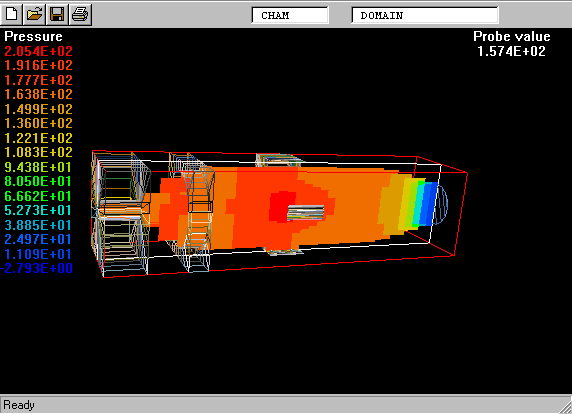Open a file with the folder icon
This screenshot has height=414, width=572.
(x=34, y=15)
